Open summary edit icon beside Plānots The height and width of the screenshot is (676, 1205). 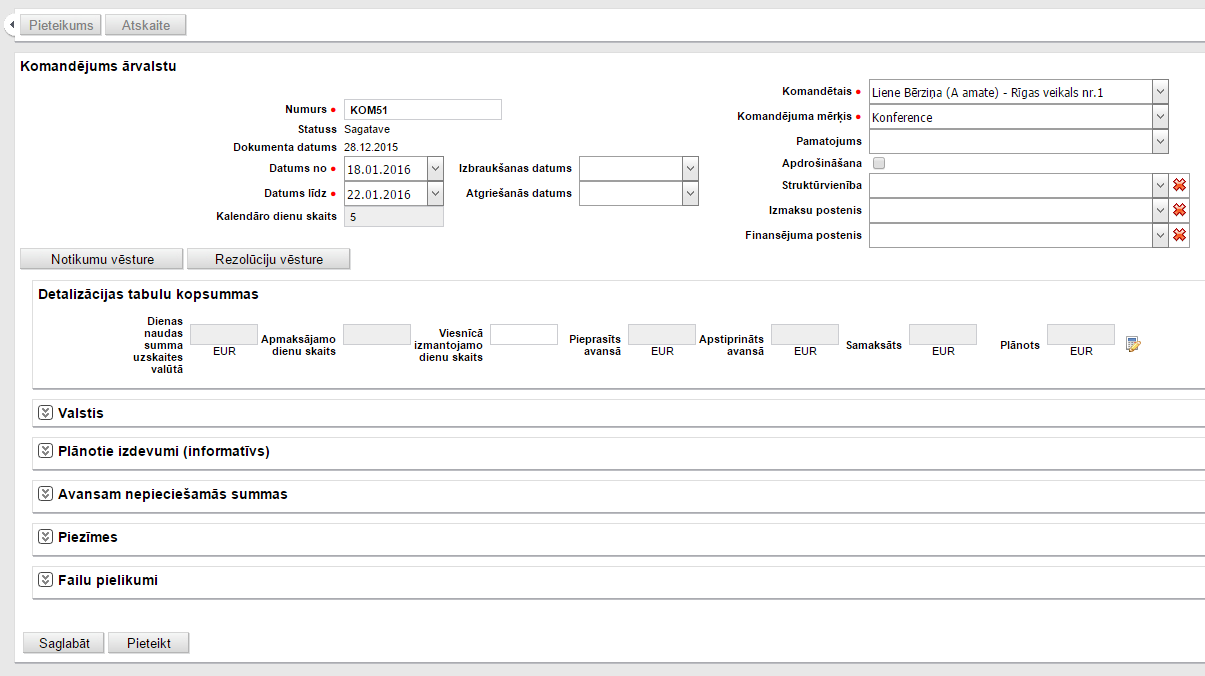pos(1133,344)
